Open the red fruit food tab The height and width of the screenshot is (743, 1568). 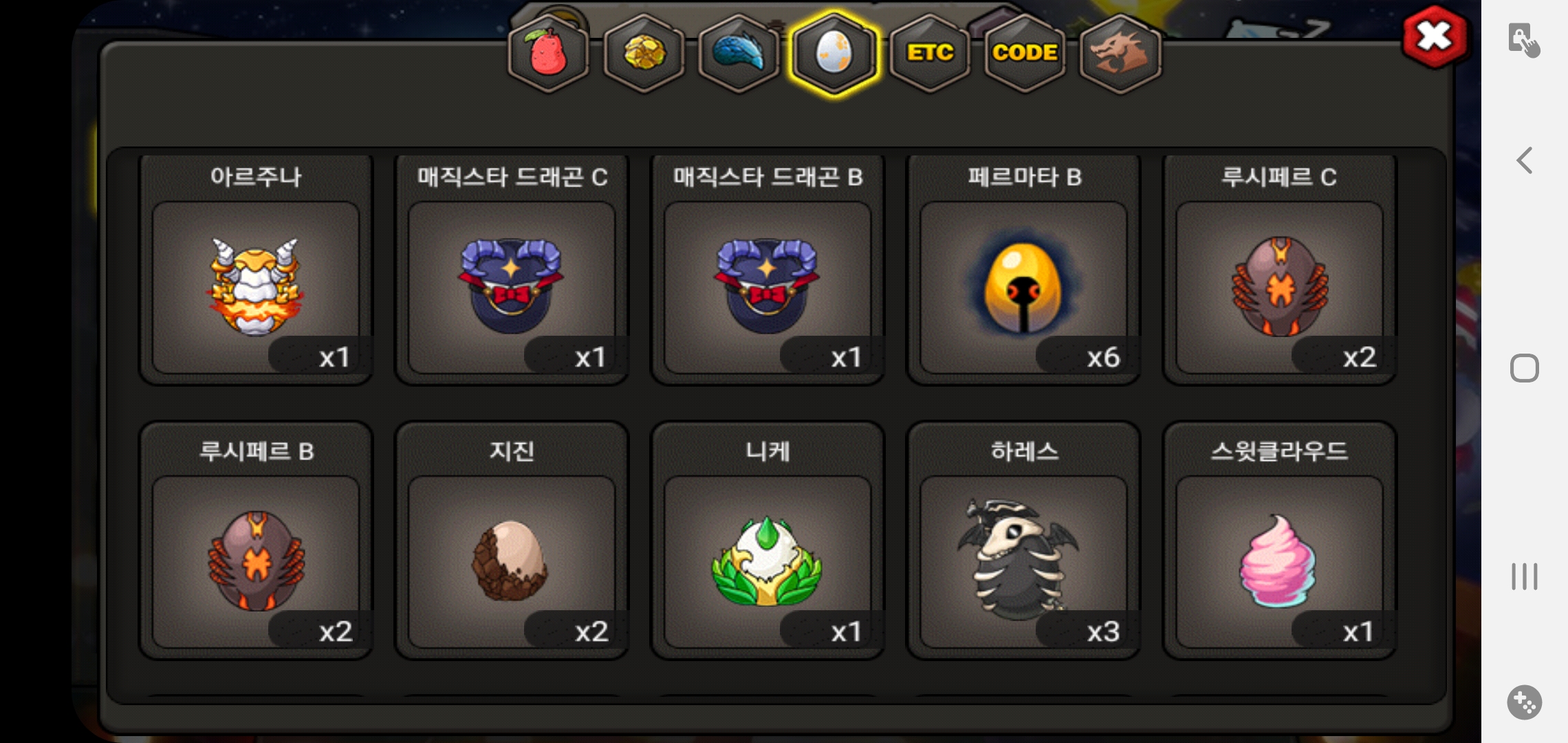click(548, 54)
